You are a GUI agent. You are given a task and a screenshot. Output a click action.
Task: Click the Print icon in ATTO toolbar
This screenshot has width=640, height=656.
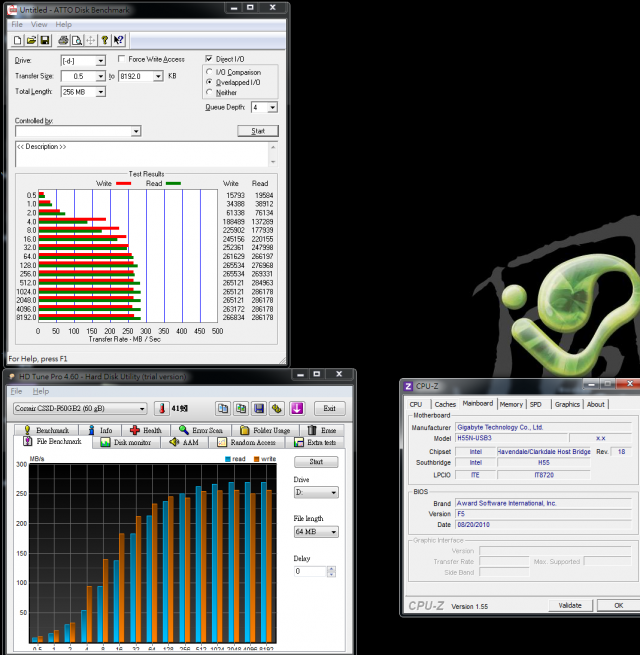point(63,40)
